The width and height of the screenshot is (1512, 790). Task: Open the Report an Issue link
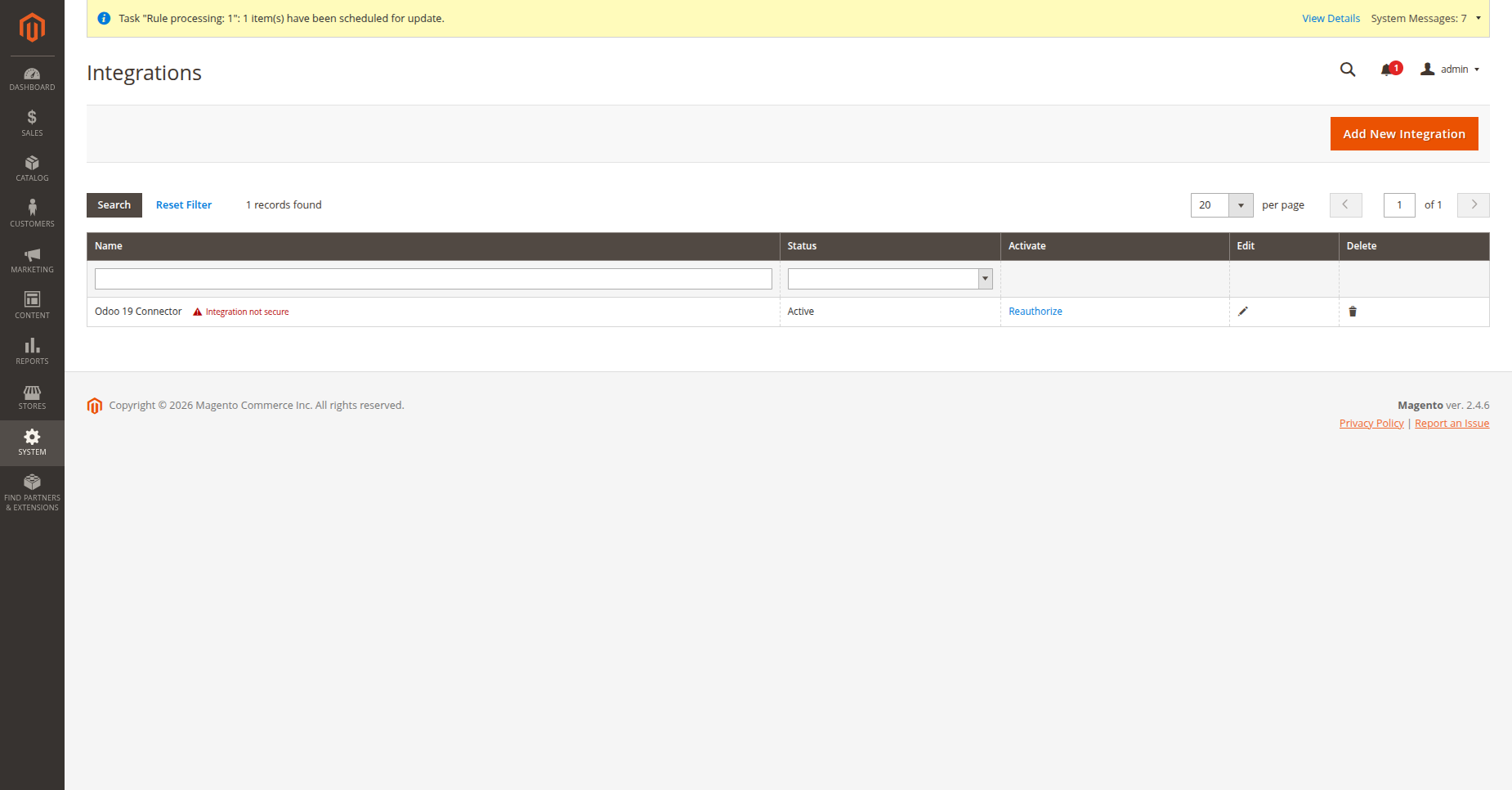coord(1452,423)
